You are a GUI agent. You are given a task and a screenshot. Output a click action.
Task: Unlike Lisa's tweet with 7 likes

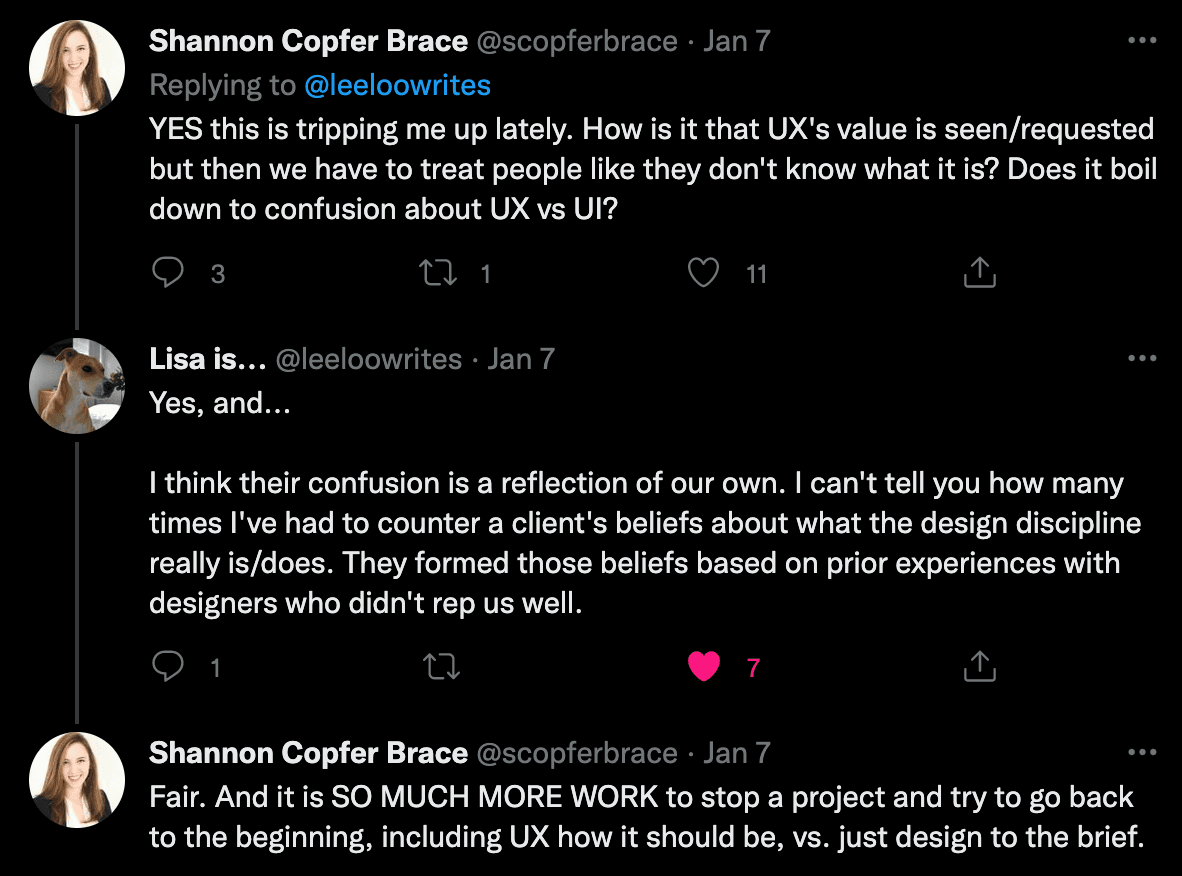704,666
